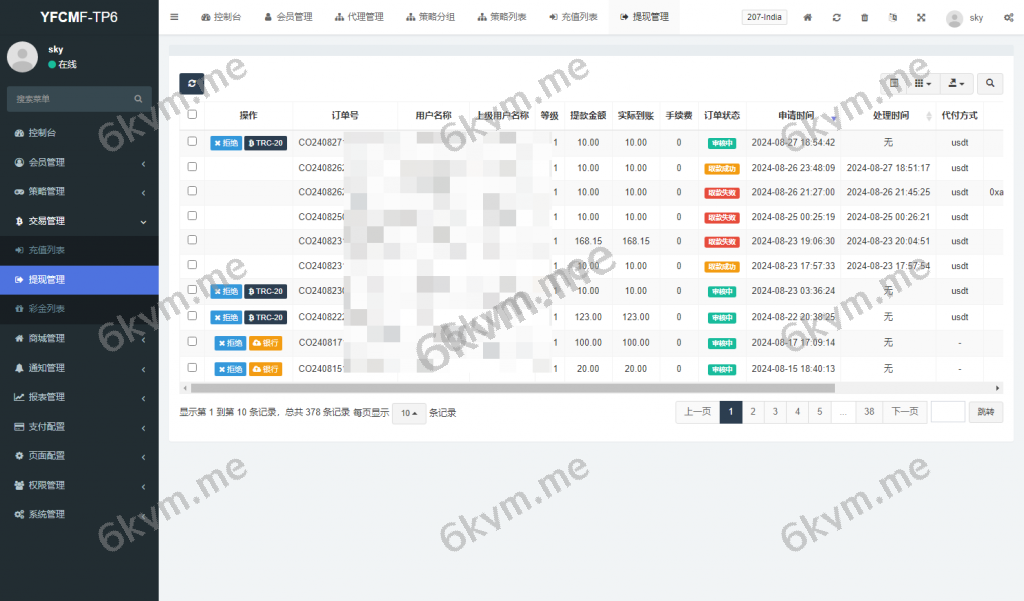The height and width of the screenshot is (601, 1024).
Task: Open the 策略列表 menu in top navigation
Action: pos(504,16)
